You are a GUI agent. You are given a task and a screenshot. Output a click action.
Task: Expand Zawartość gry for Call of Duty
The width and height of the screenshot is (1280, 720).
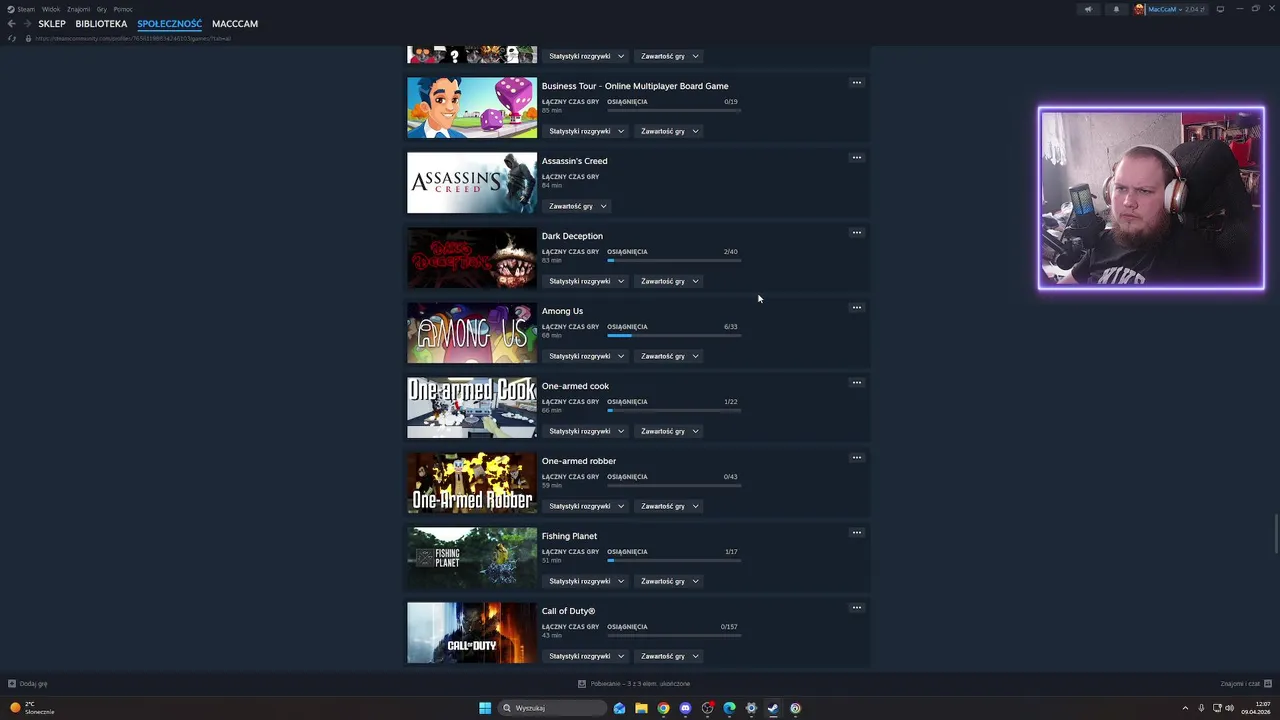pos(669,656)
